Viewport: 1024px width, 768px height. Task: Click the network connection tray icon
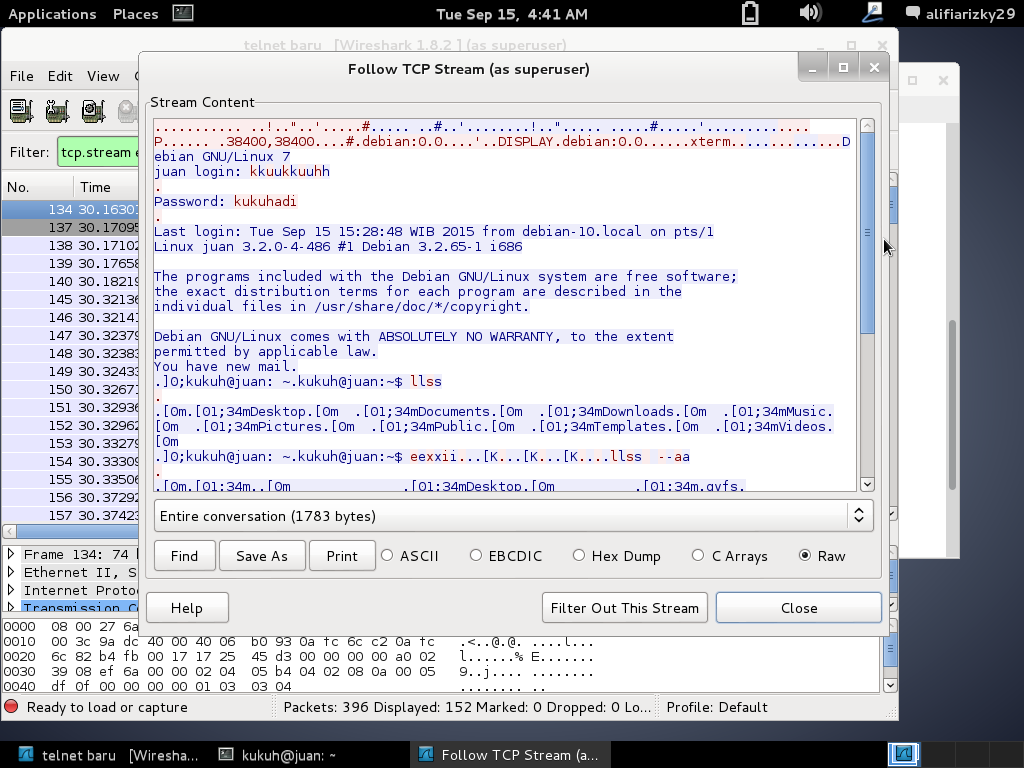point(872,12)
